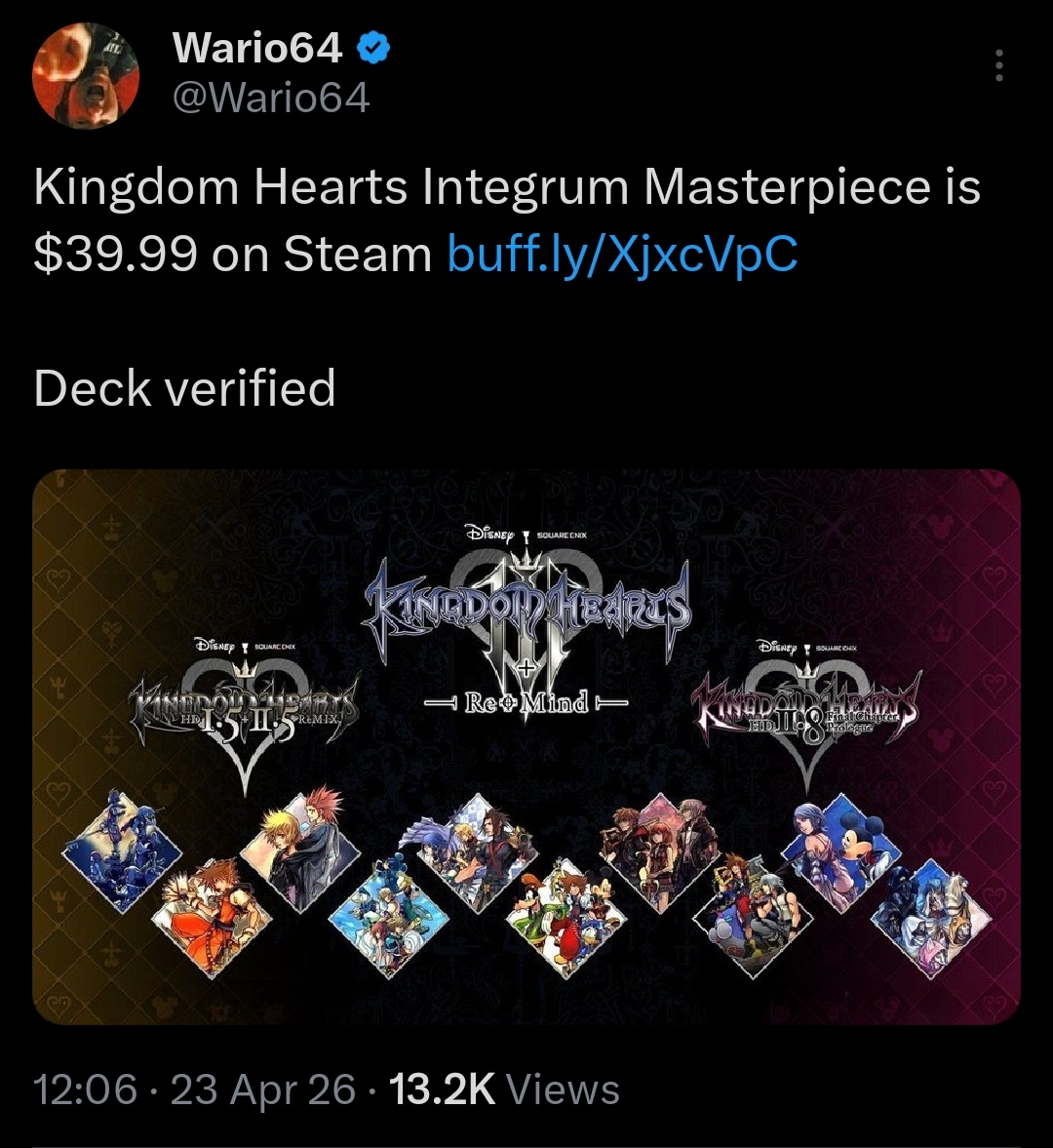The image size is (1053, 1148).
Task: Click the Deck verified text
Action: click(x=184, y=387)
